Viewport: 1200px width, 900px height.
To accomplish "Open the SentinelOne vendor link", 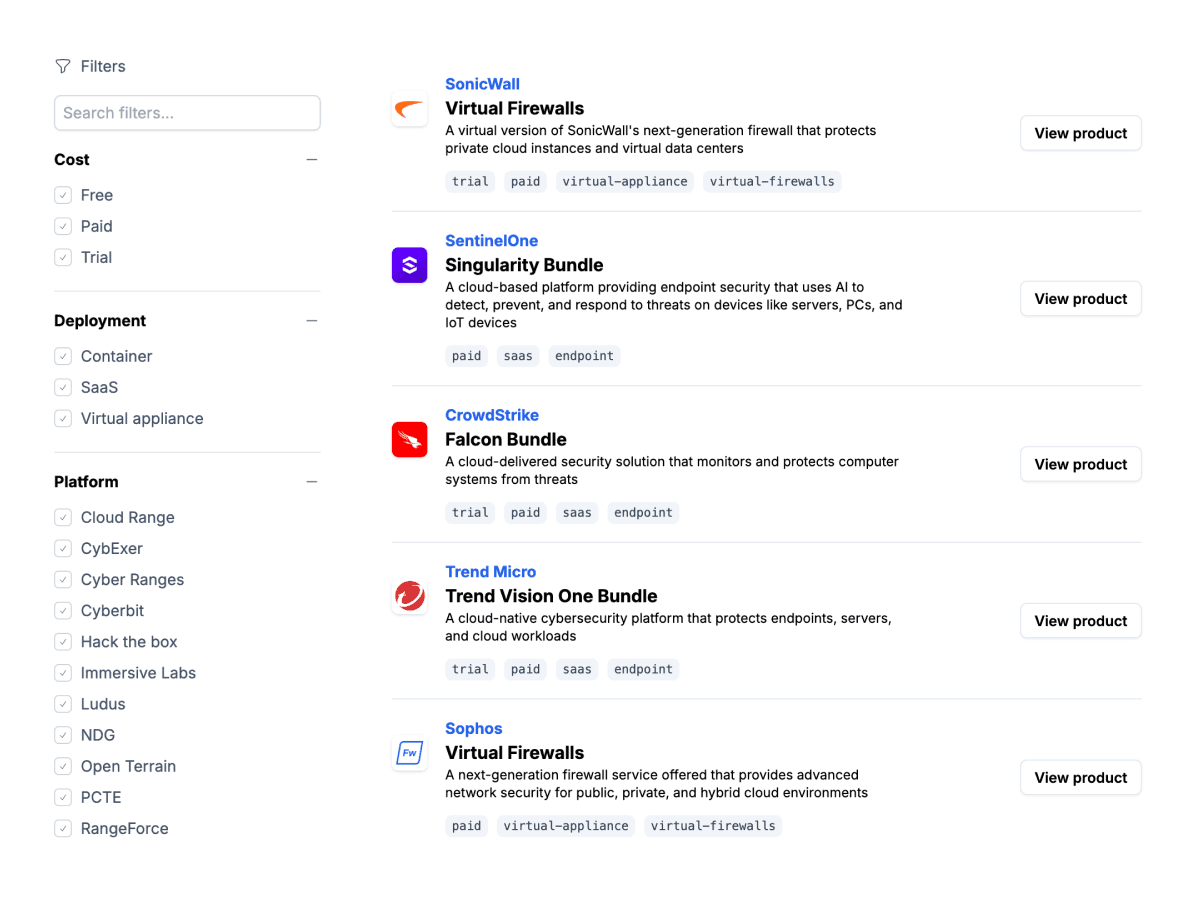I will click(491, 241).
